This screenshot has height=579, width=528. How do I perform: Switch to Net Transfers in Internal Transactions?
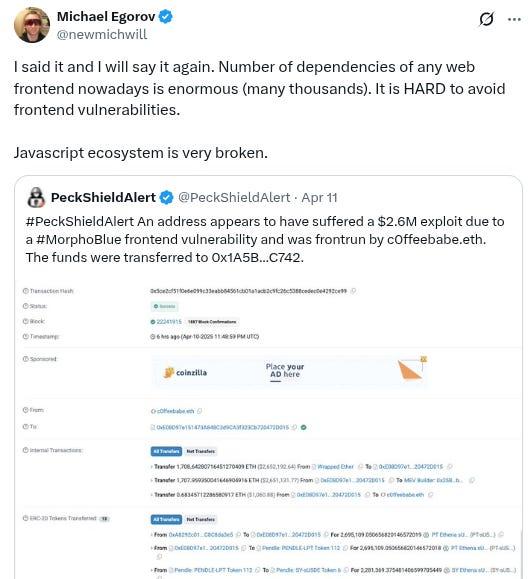[x=200, y=451]
